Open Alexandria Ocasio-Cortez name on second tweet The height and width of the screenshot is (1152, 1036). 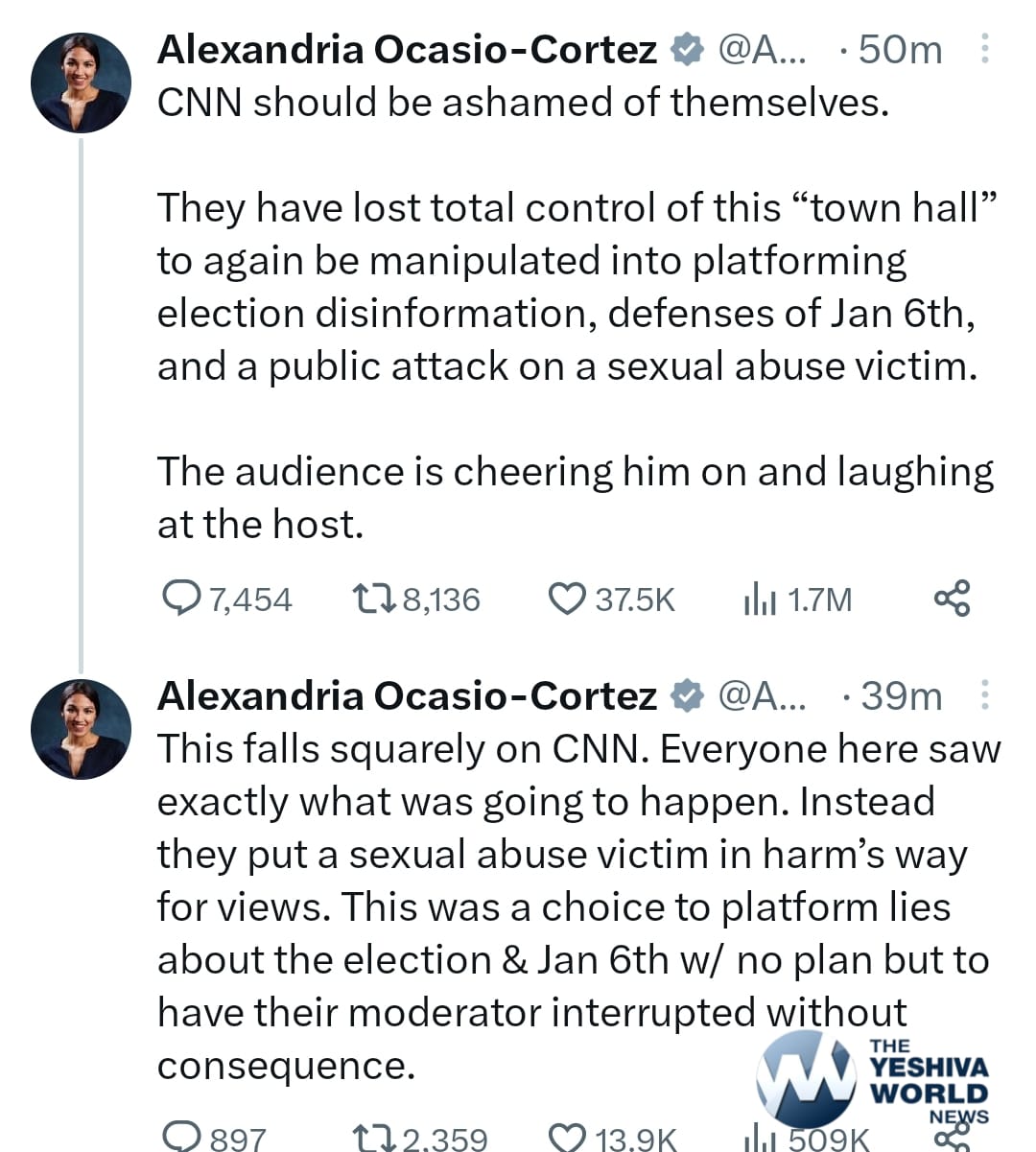tap(407, 695)
